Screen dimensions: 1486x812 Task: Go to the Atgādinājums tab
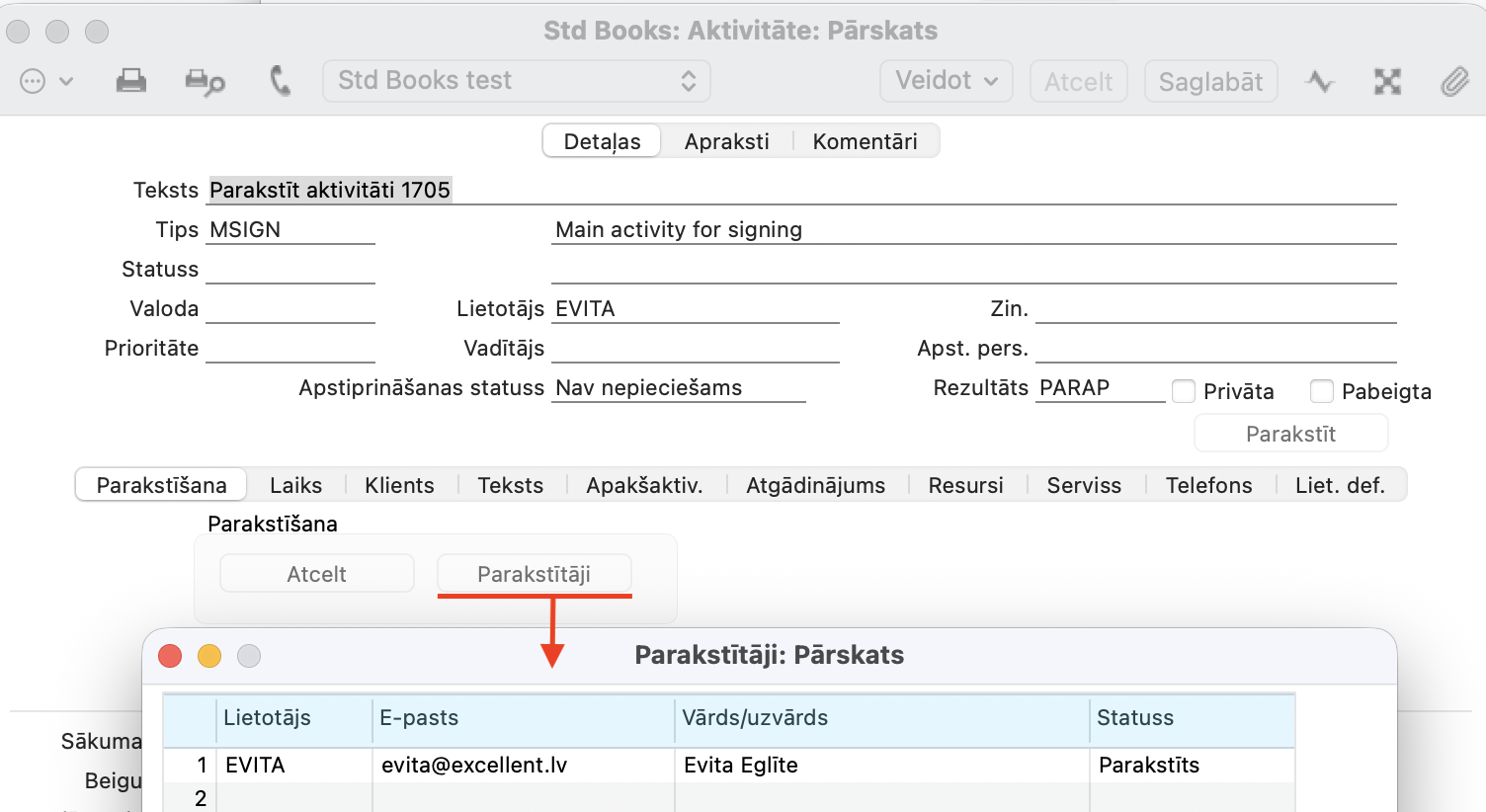click(815, 485)
